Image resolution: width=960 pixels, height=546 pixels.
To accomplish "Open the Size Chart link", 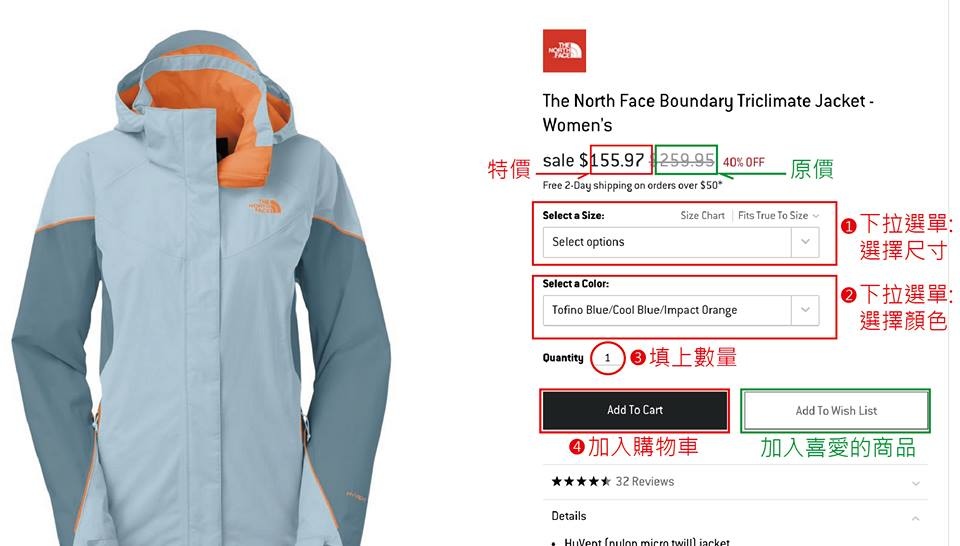I will point(702,215).
